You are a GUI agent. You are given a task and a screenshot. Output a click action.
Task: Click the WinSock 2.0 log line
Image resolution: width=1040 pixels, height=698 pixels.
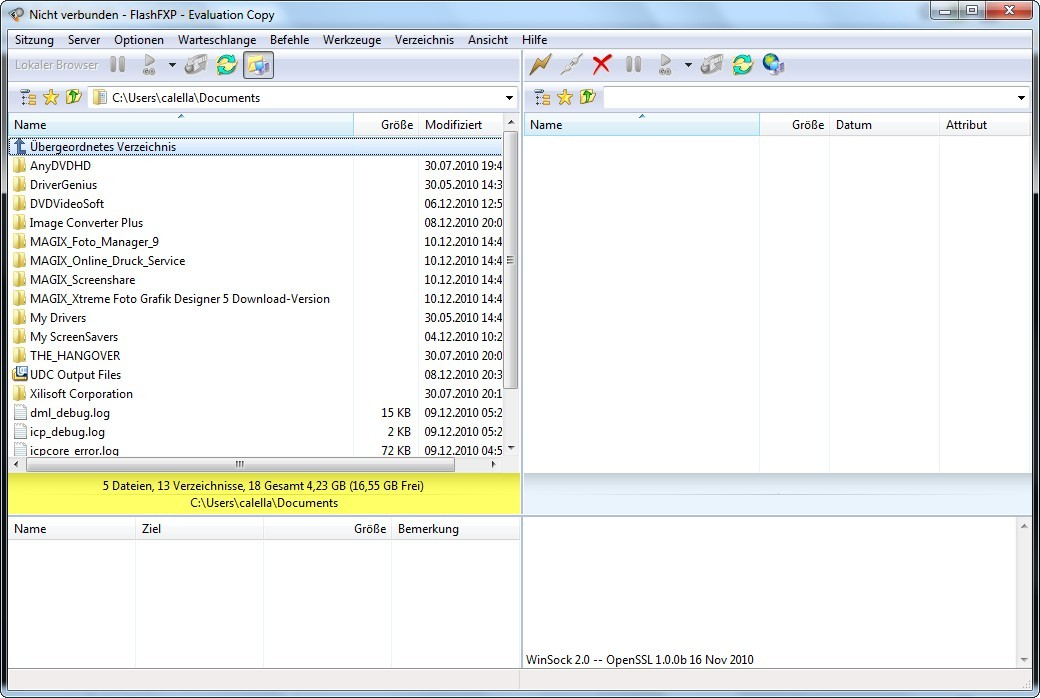coord(639,660)
